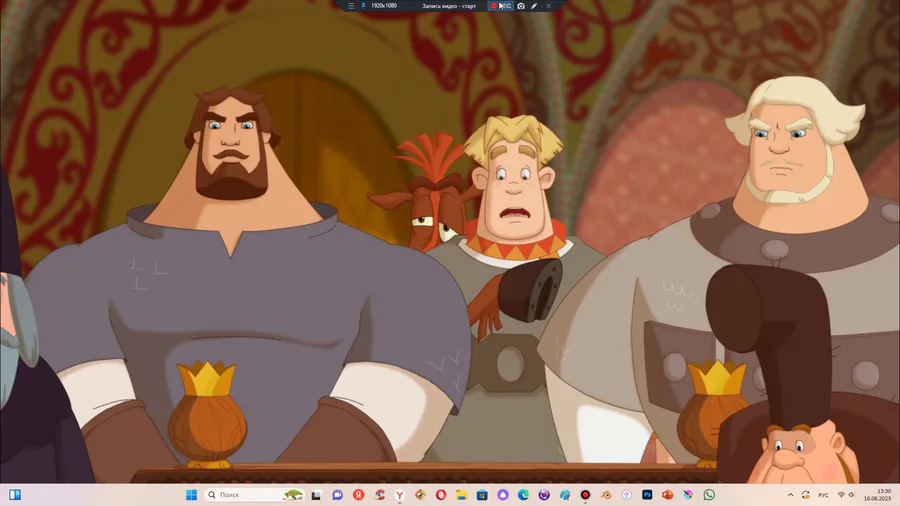Open network Wi-Fi settings in tray
Viewport: 900px width, 506px height.
841,495
